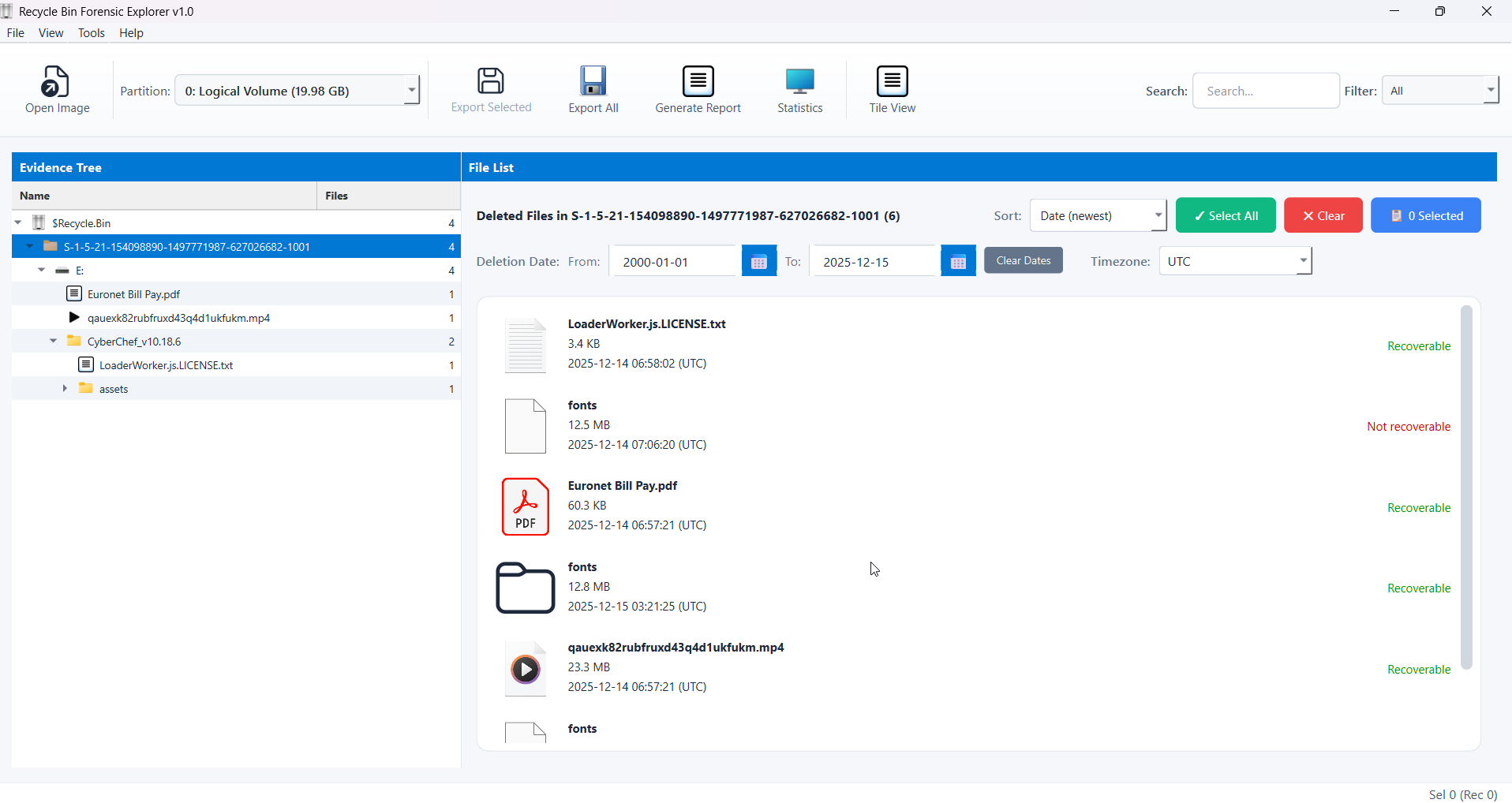Open the To date calendar picker
Viewport: 1512px width, 803px height.
pyautogui.click(x=958, y=262)
